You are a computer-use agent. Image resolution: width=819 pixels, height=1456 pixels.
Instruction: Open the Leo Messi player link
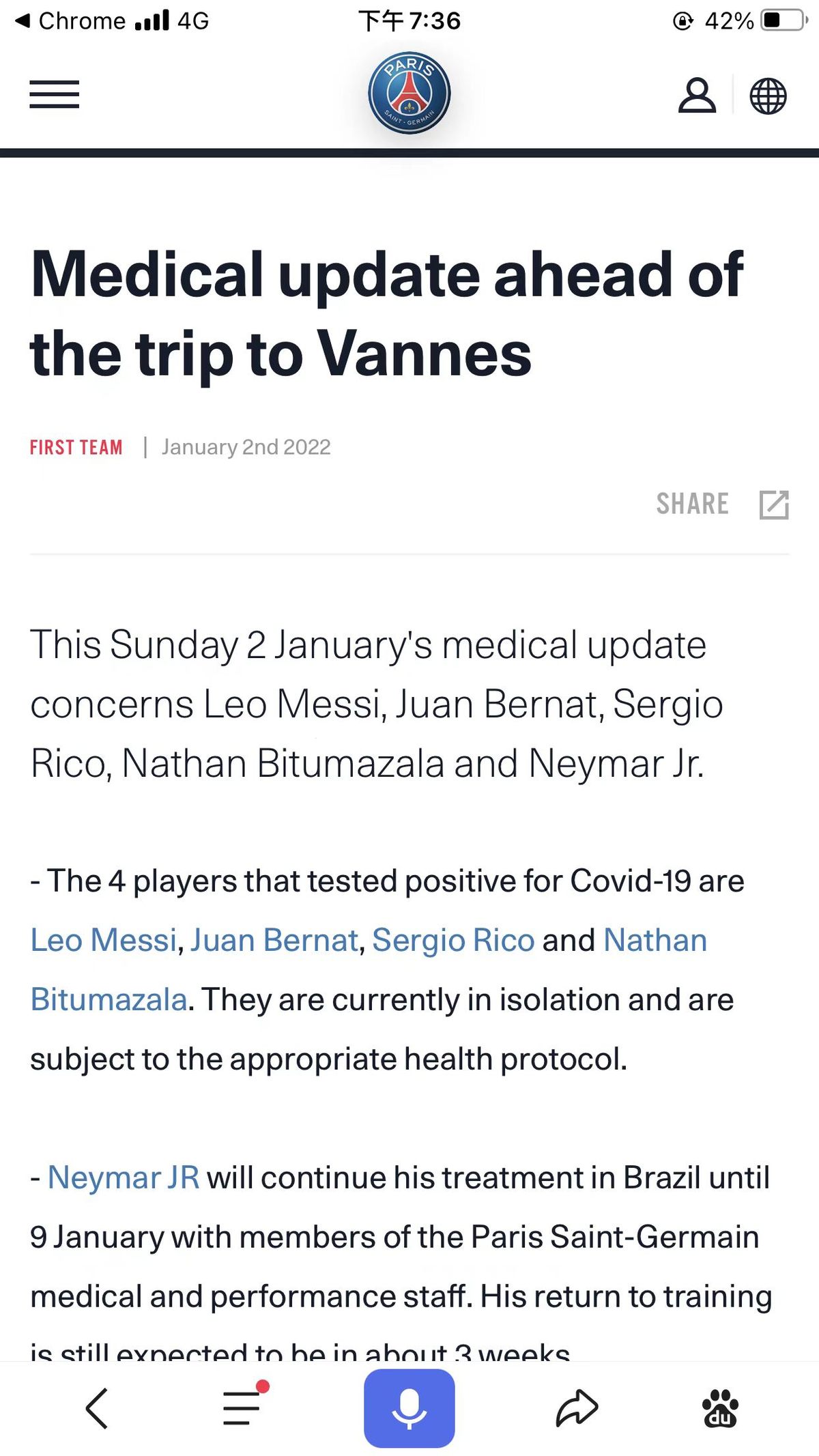(x=104, y=940)
